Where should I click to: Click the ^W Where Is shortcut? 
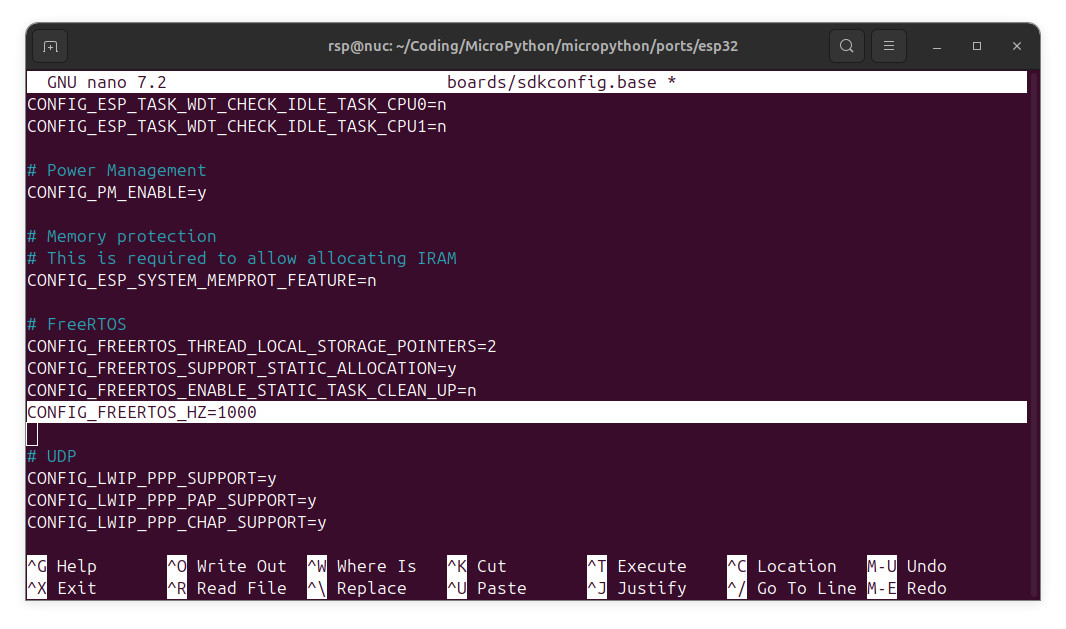[x=362, y=566]
